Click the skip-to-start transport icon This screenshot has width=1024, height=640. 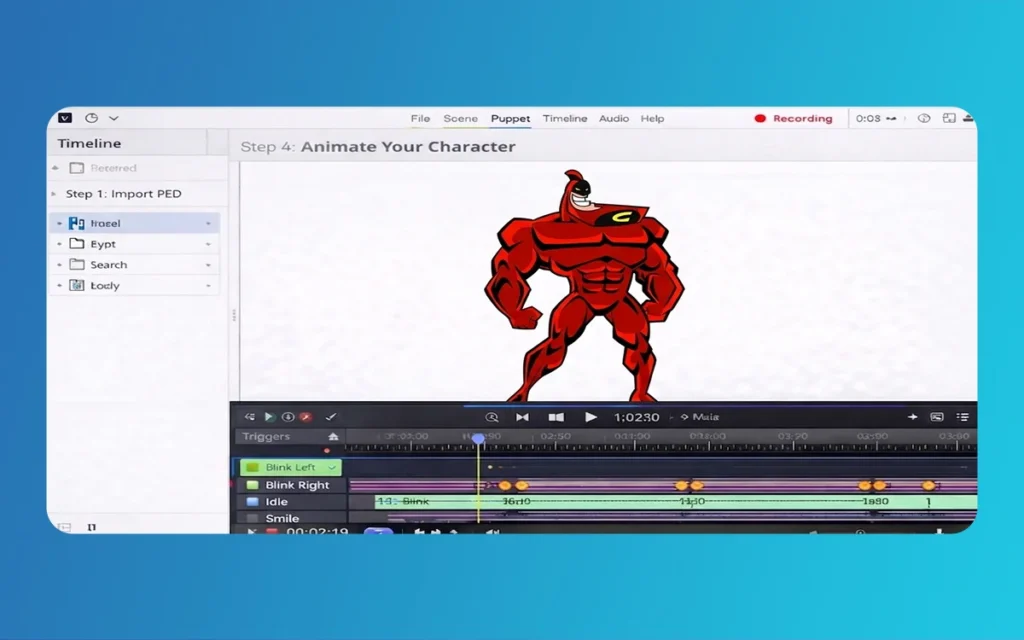pyautogui.click(x=522, y=417)
